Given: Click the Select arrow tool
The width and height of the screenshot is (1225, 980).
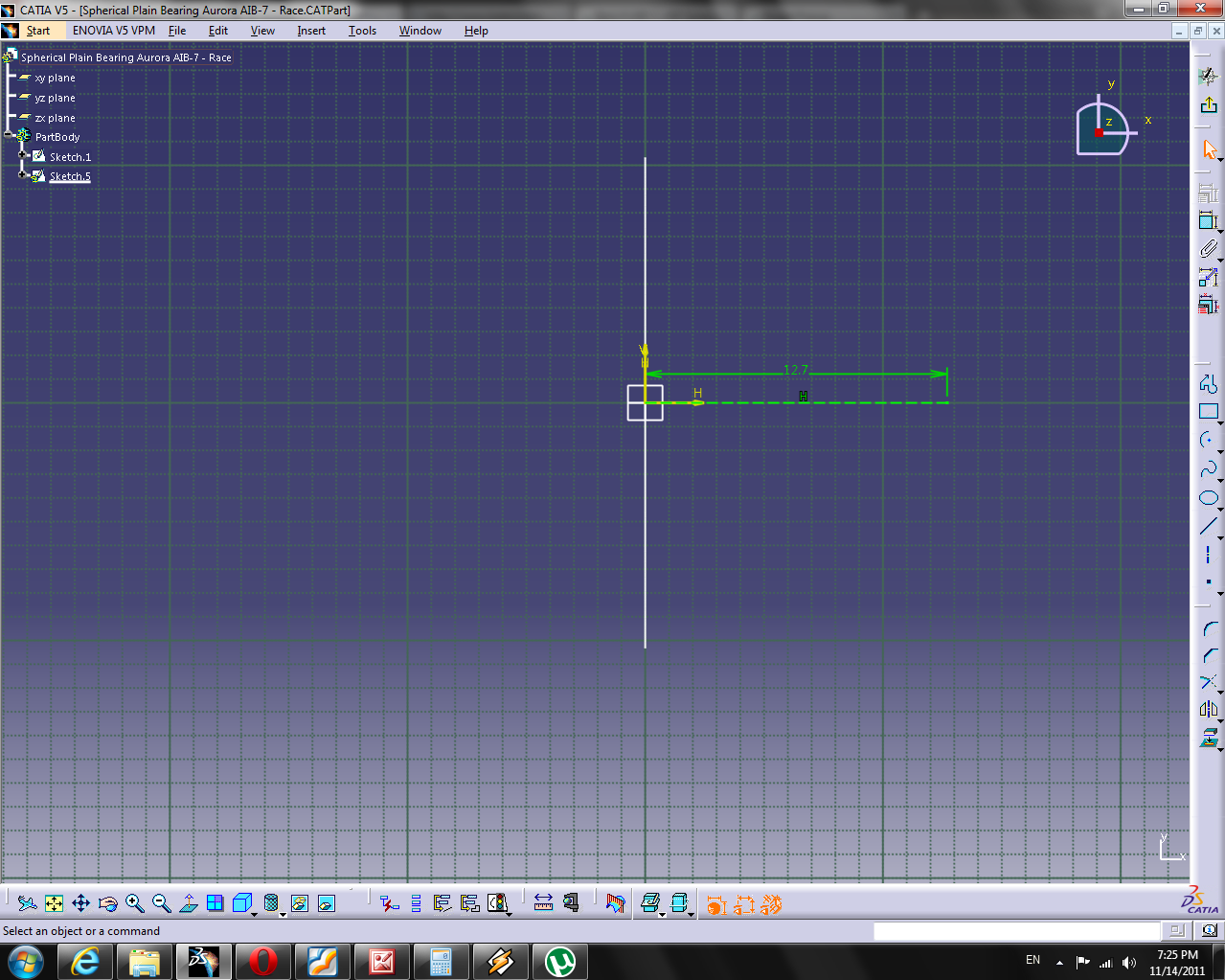Looking at the screenshot, I should coord(1208,150).
